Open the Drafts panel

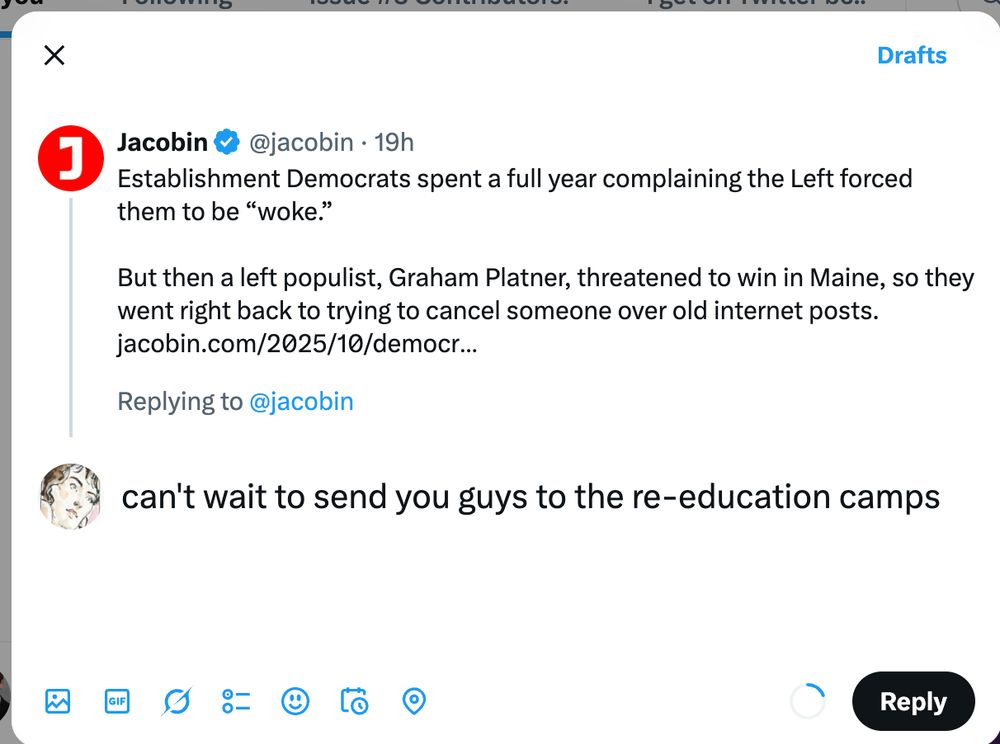pyautogui.click(x=911, y=55)
